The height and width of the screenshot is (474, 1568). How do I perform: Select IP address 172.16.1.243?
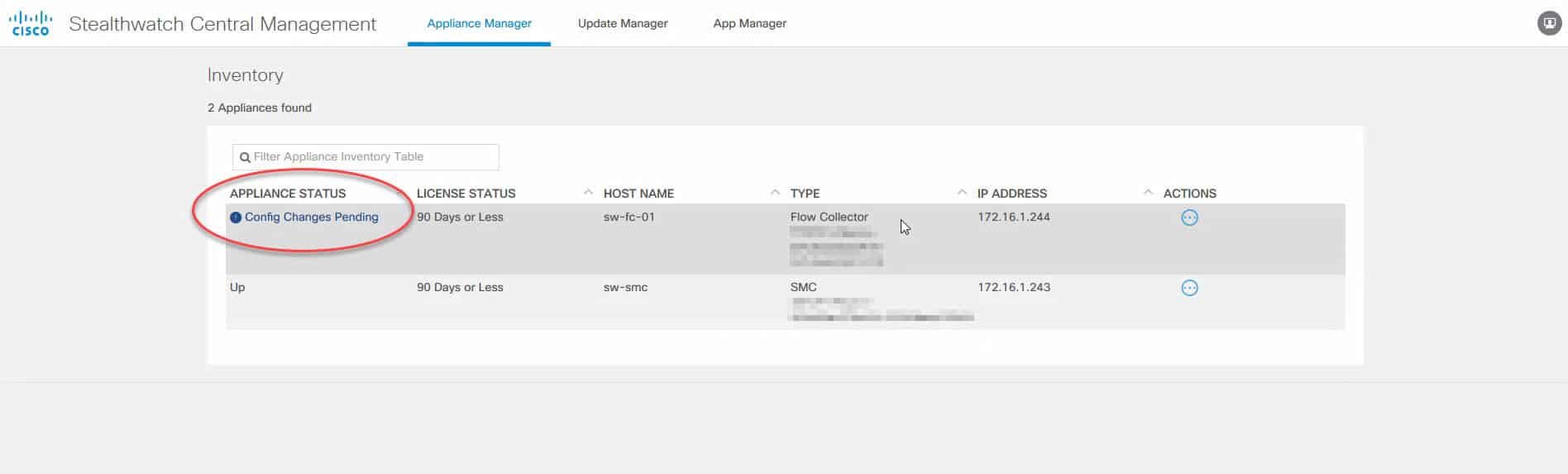coord(1013,287)
